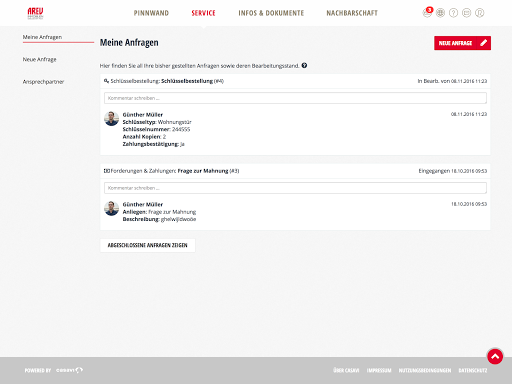The height and width of the screenshot is (384, 512).
Task: Select Meine Anfragen in sidebar
Action: point(42,37)
